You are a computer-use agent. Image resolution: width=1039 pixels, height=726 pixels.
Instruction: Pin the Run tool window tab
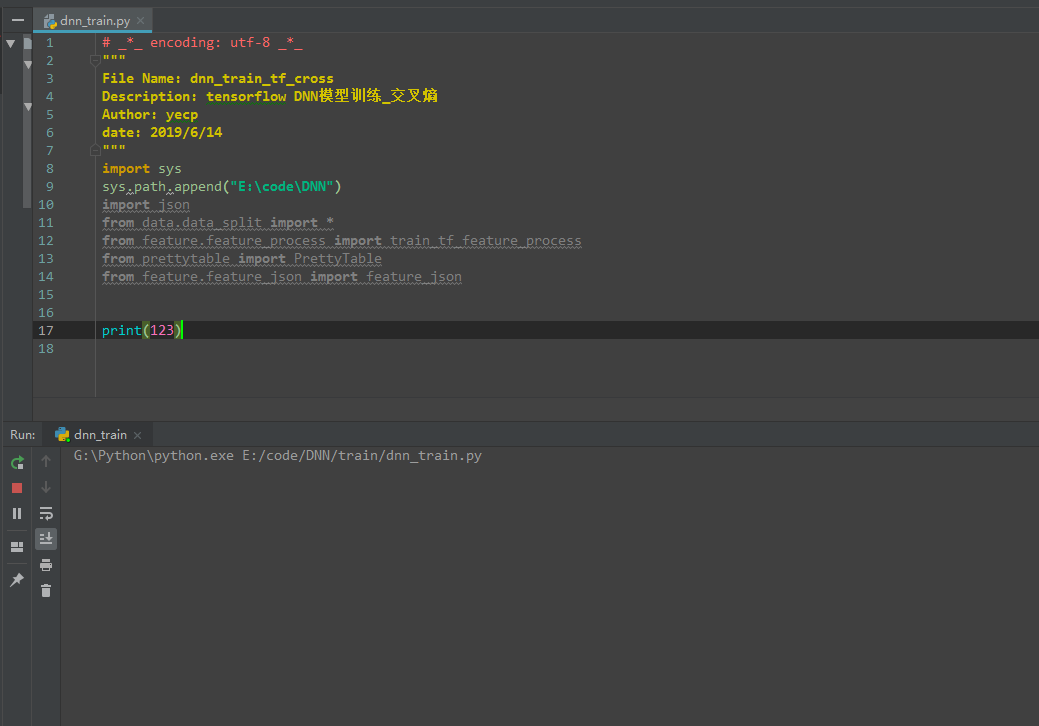pos(16,579)
